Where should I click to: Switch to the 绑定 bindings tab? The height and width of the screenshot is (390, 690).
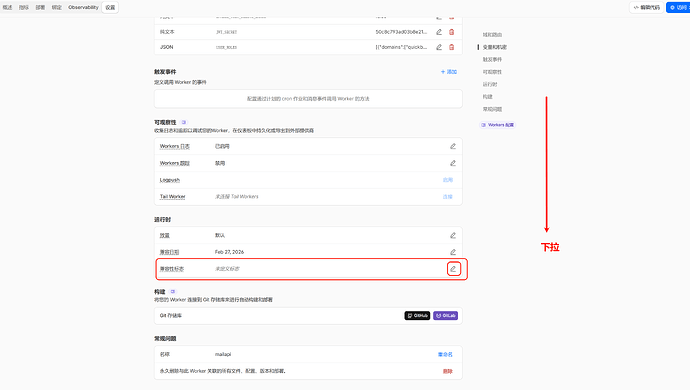(57, 7)
